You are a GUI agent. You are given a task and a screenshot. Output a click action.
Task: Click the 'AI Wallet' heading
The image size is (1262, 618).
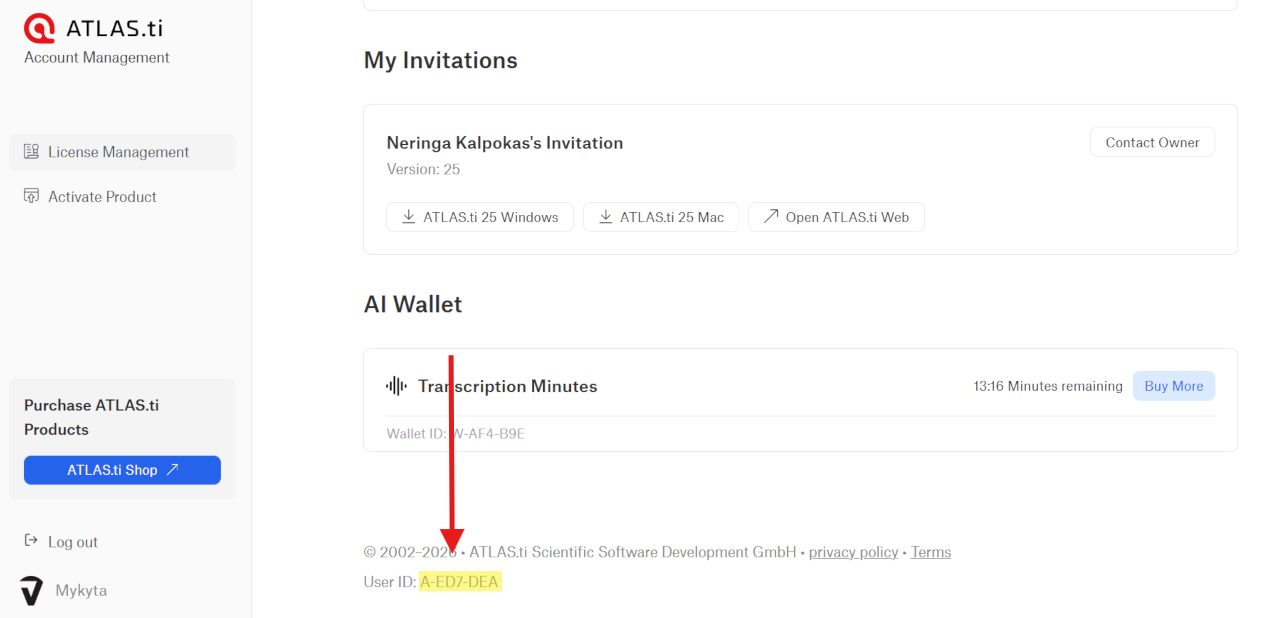click(x=413, y=304)
